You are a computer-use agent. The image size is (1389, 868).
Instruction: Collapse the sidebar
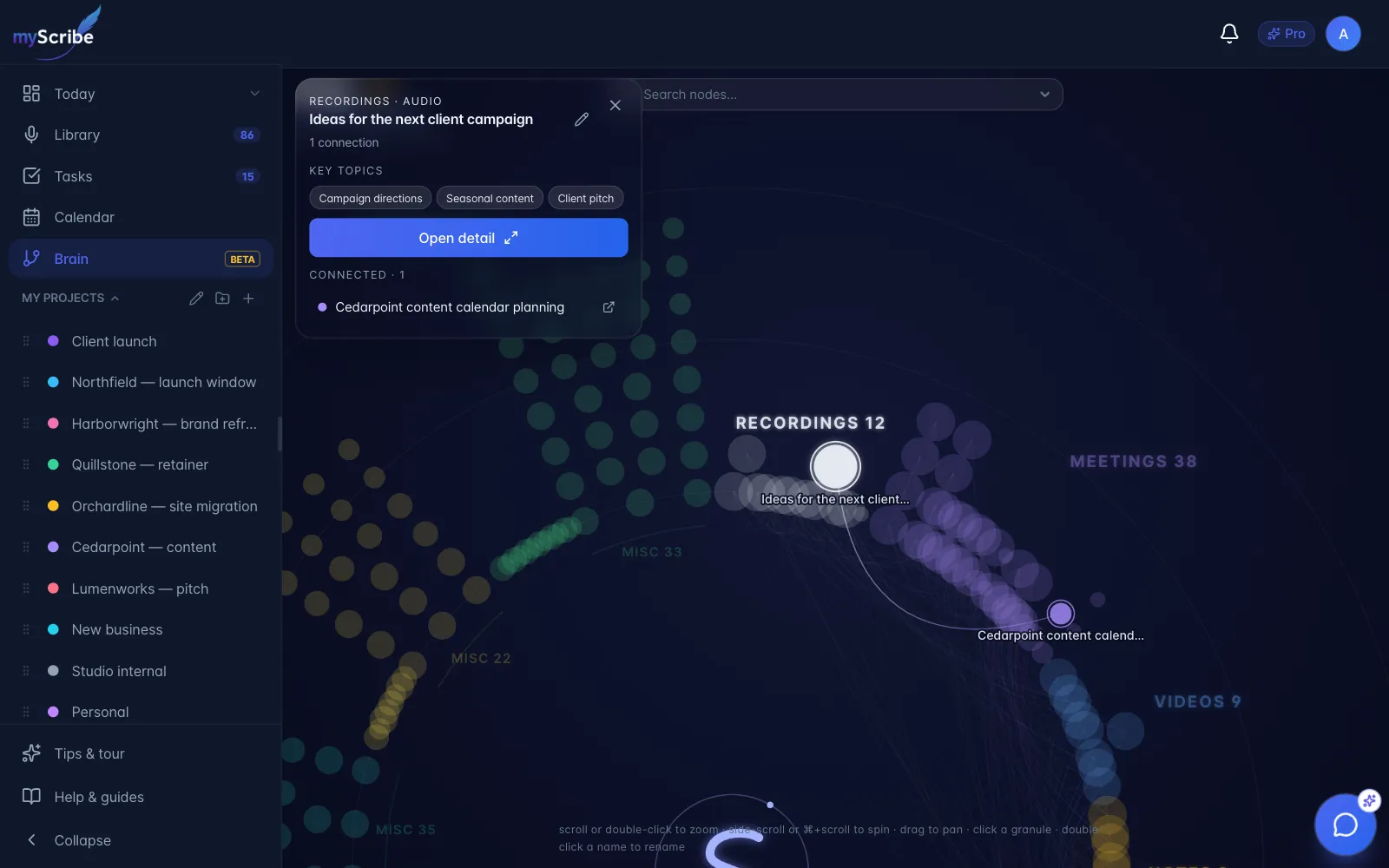(141, 840)
